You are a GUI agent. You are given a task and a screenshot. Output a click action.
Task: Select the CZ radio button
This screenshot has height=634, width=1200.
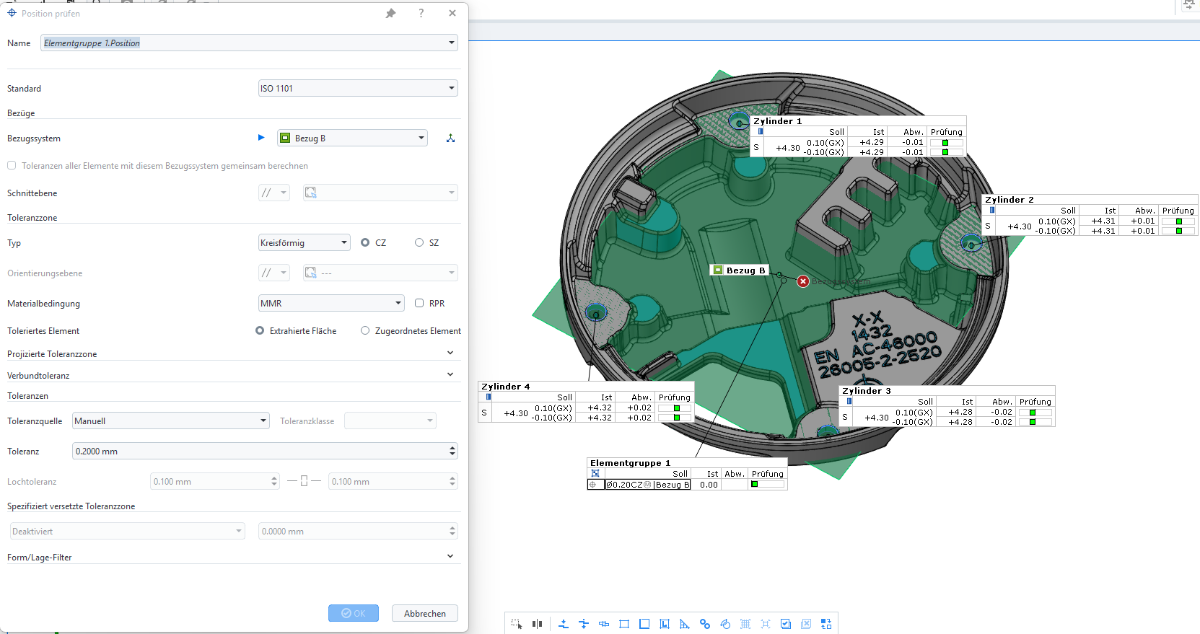pyautogui.click(x=366, y=243)
